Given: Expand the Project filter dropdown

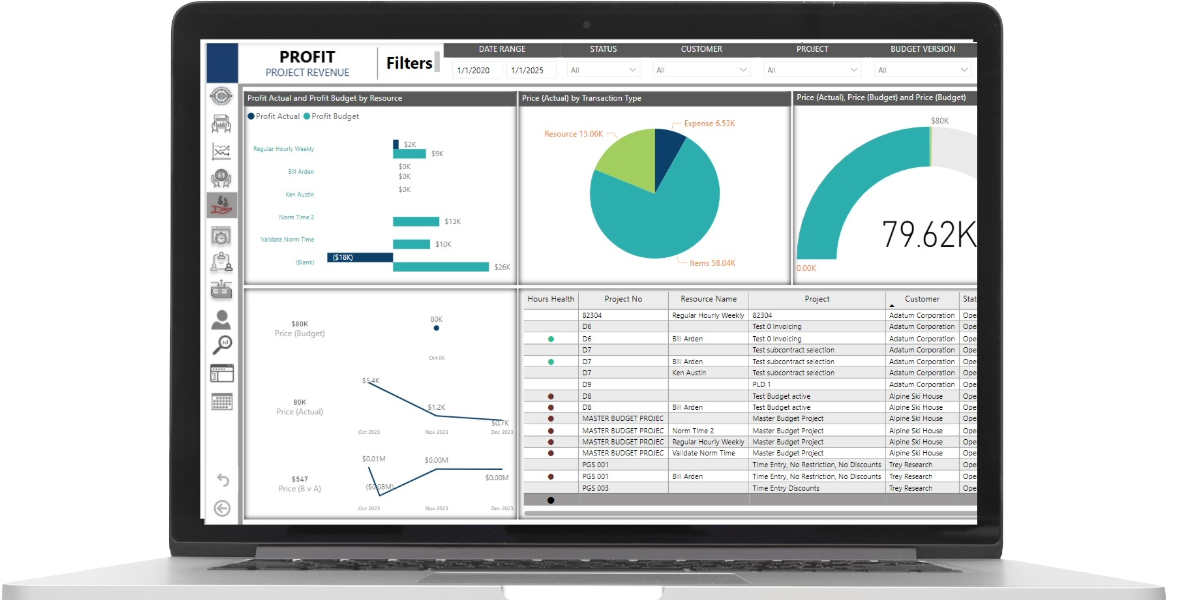Looking at the screenshot, I should pyautogui.click(x=811, y=70).
